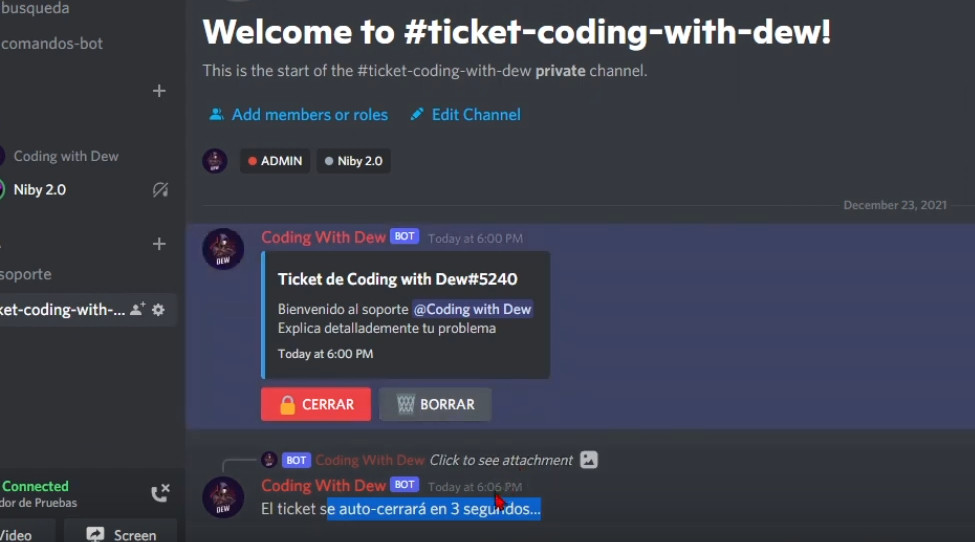Click the small avatar in the reply preview
Image resolution: width=975 pixels, height=542 pixels.
pyautogui.click(x=269, y=460)
